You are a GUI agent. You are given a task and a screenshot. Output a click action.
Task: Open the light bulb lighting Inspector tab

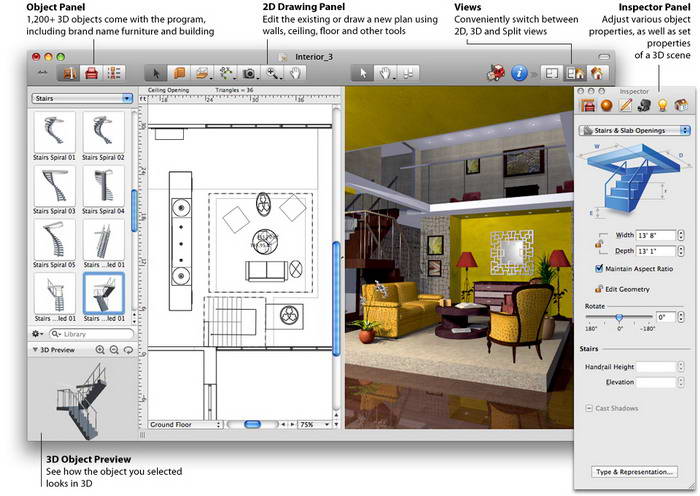(662, 105)
